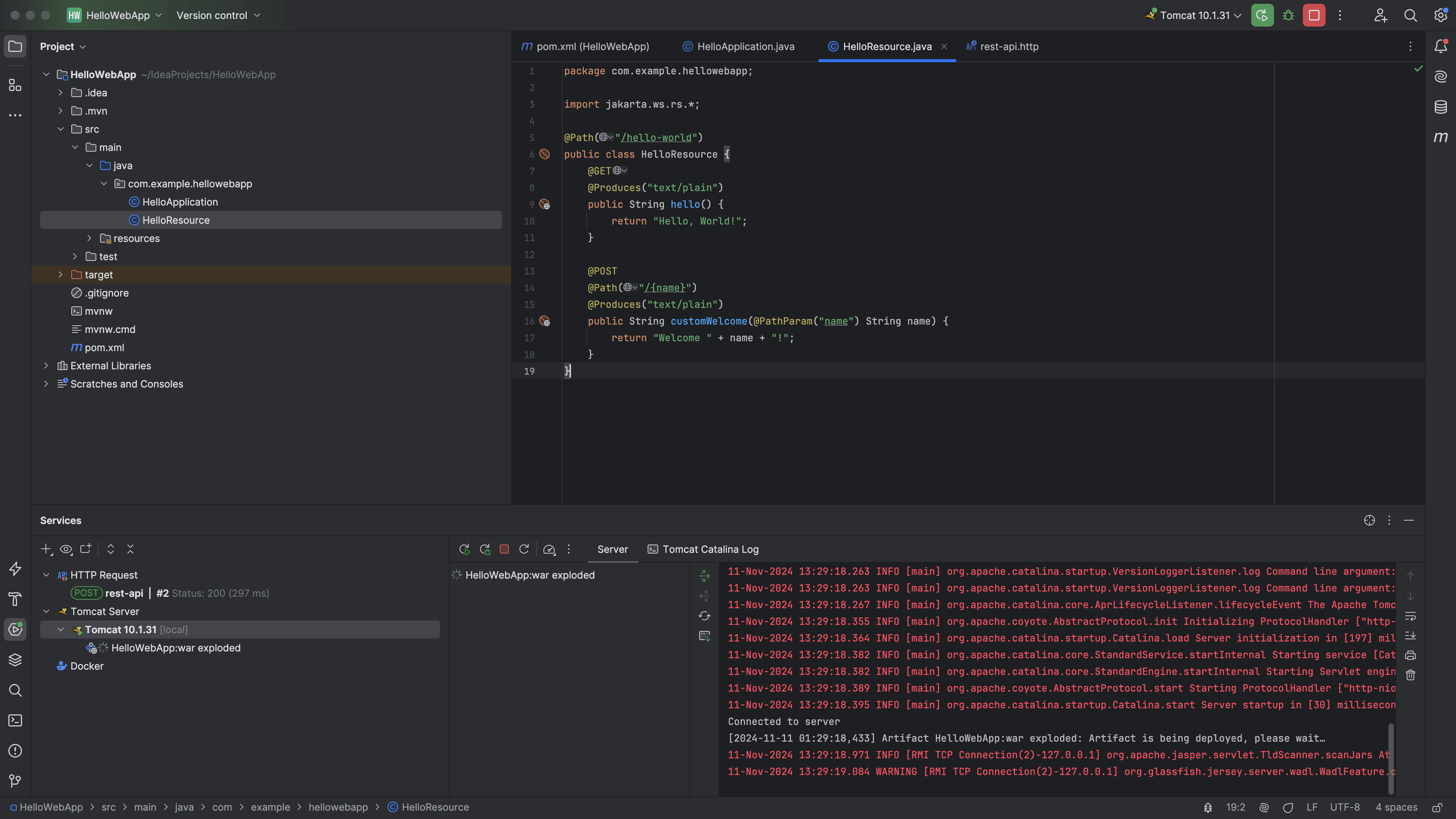Click the Stop Server red square icon
1456x819 pixels.
click(504, 549)
